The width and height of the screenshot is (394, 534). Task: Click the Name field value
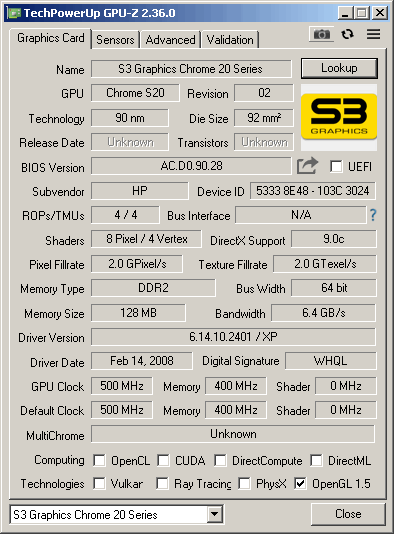pos(191,69)
